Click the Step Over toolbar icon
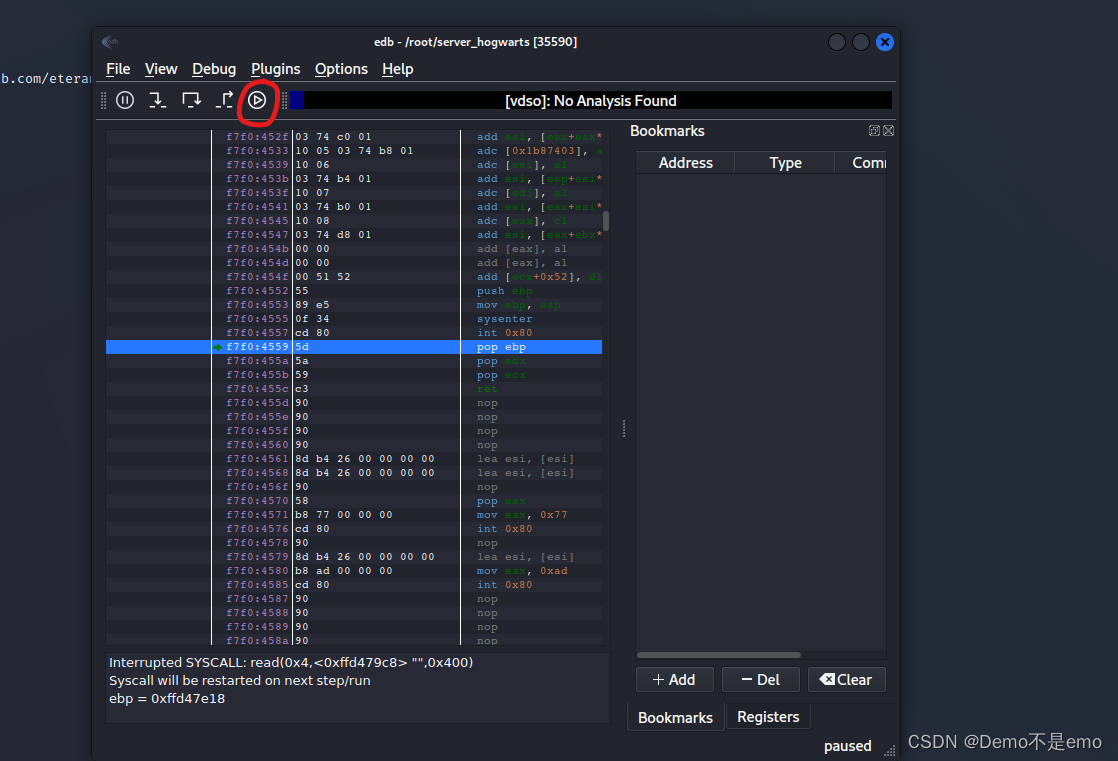Viewport: 1118px width, 761px height. coord(191,101)
